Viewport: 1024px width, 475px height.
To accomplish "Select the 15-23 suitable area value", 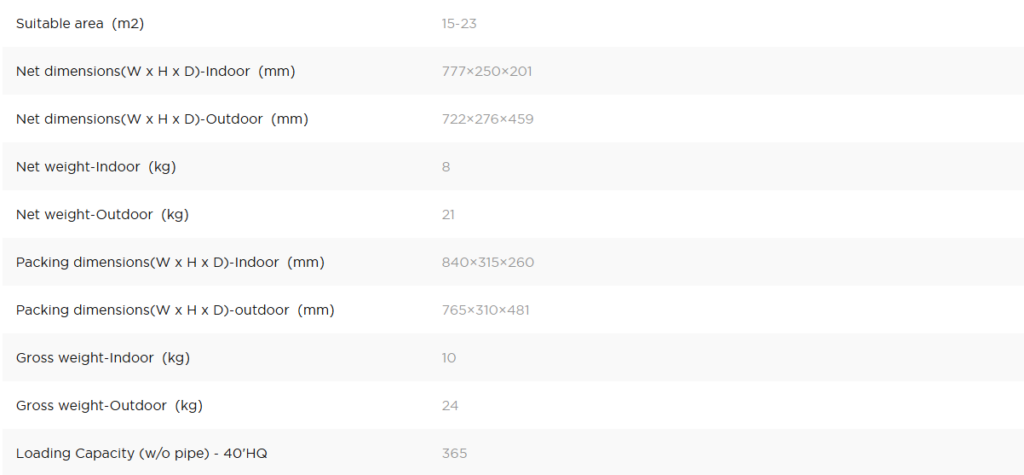I will pos(459,24).
